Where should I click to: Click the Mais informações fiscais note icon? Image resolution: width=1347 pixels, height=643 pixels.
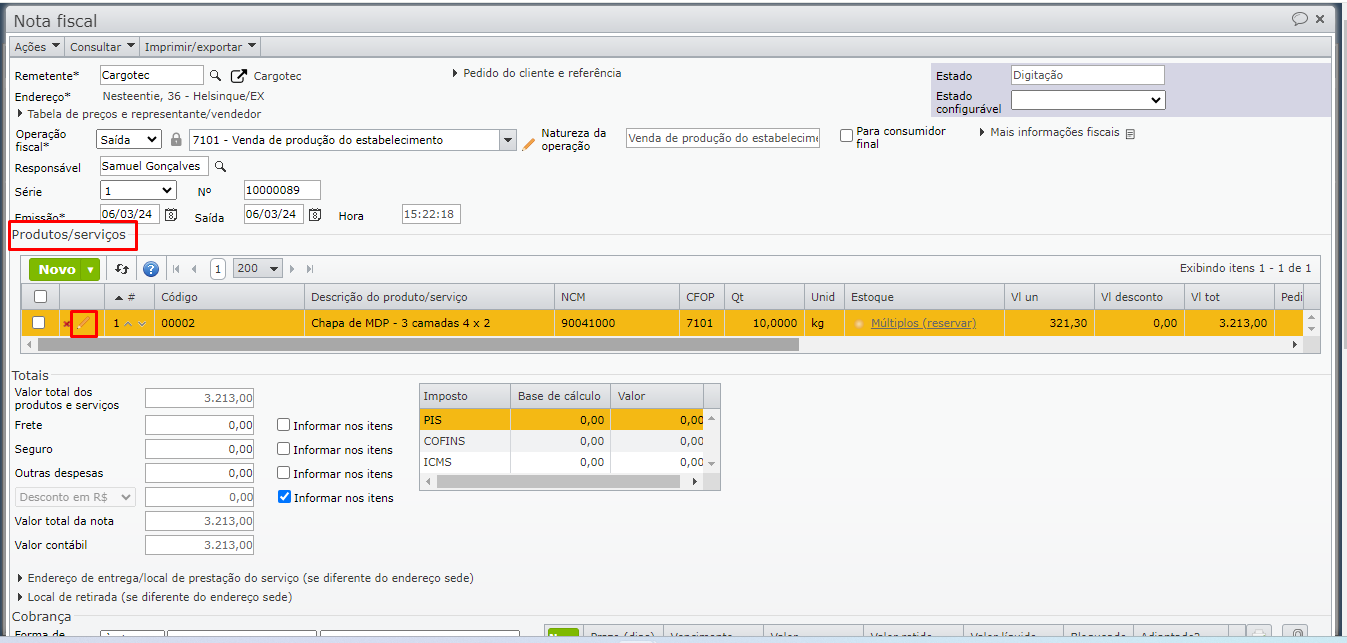1130,133
